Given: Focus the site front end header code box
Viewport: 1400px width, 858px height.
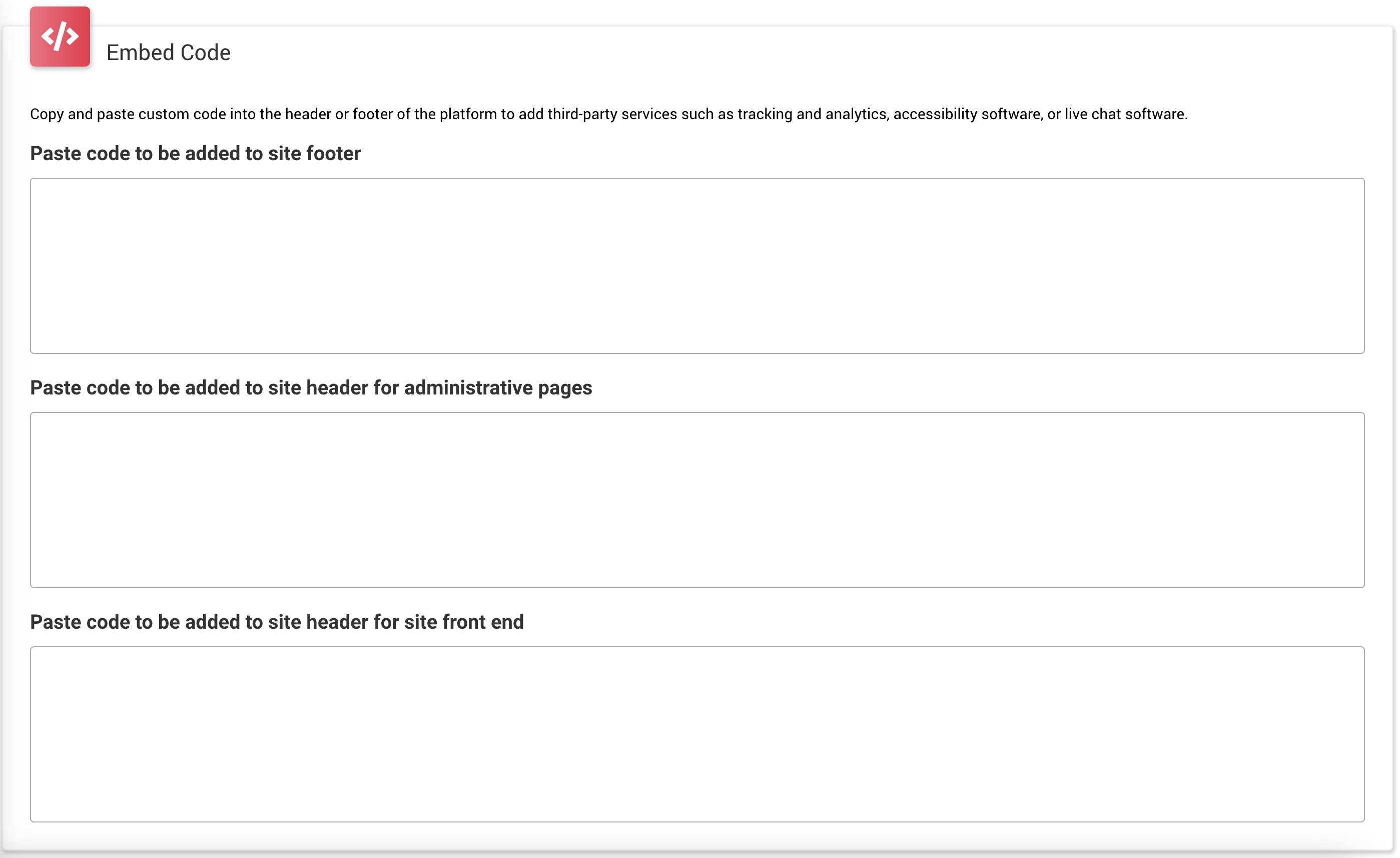Looking at the screenshot, I should tap(697, 734).
